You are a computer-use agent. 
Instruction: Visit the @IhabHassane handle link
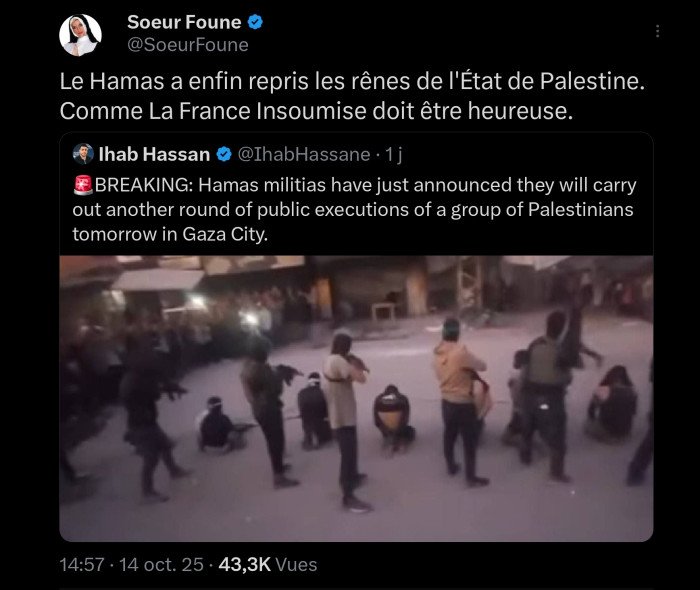304,154
